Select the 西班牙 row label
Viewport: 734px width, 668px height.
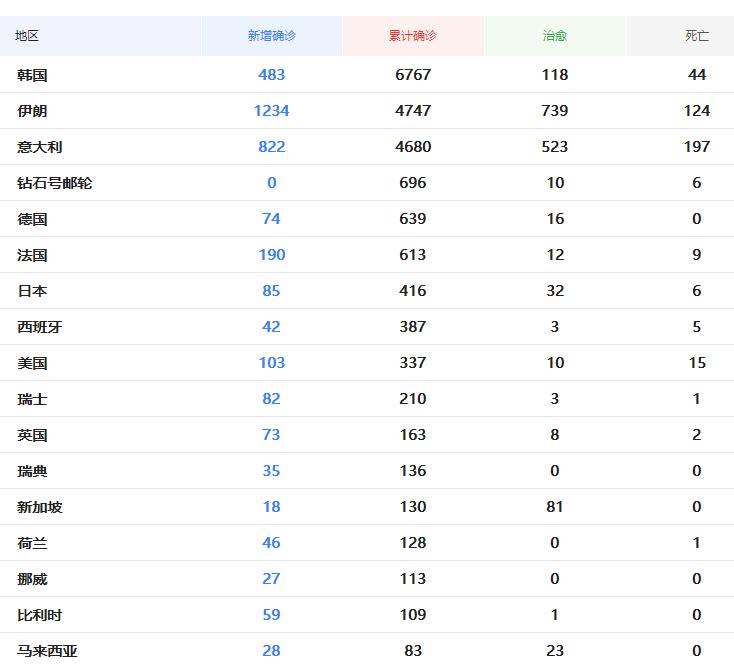[40, 327]
